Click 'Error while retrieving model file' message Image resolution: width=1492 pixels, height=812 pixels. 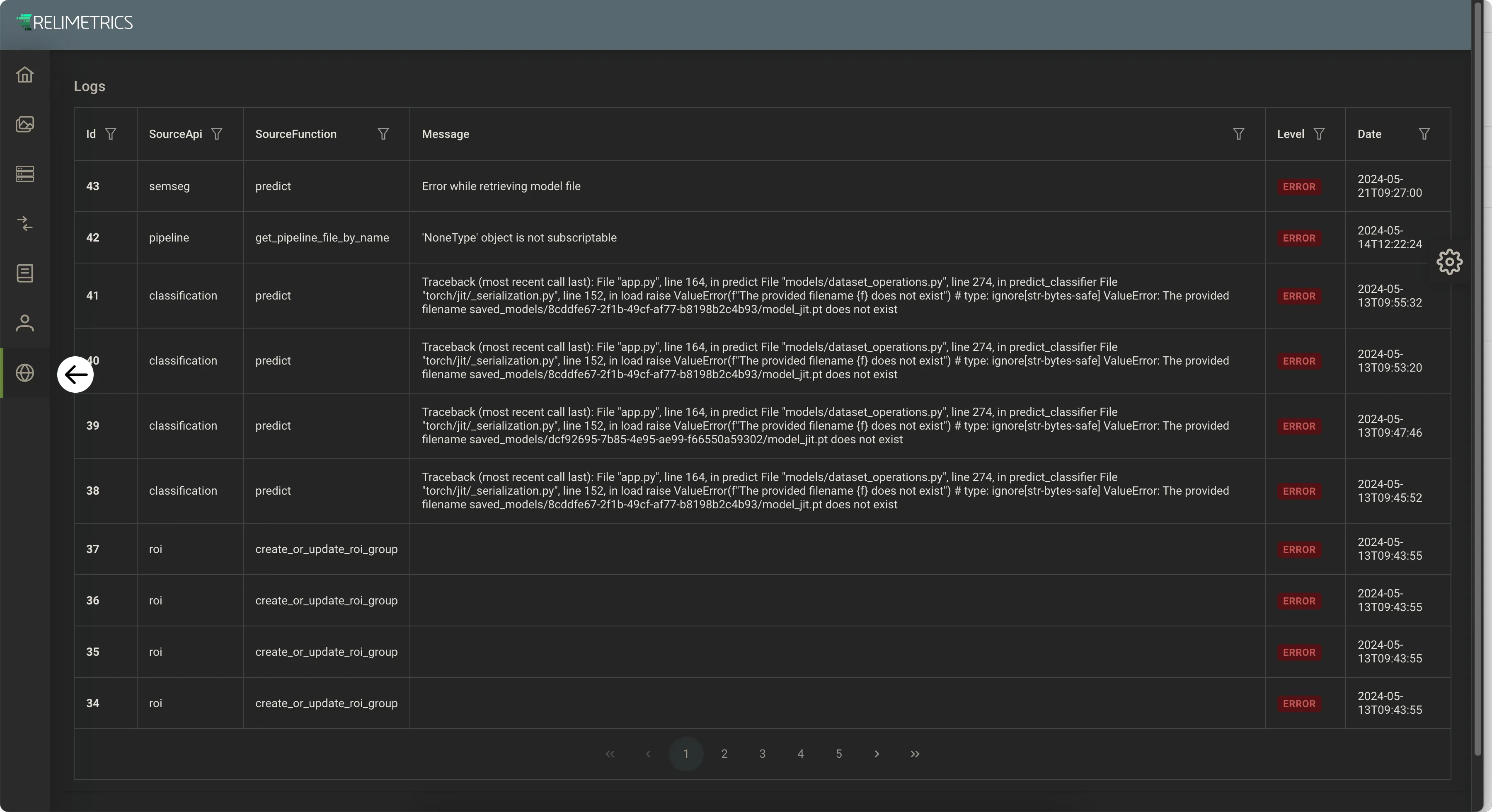[x=501, y=186]
